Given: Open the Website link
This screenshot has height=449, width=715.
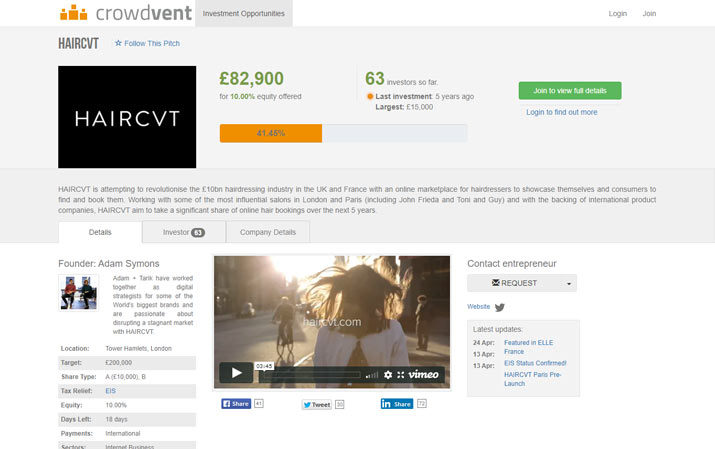Looking at the screenshot, I should tap(478, 306).
